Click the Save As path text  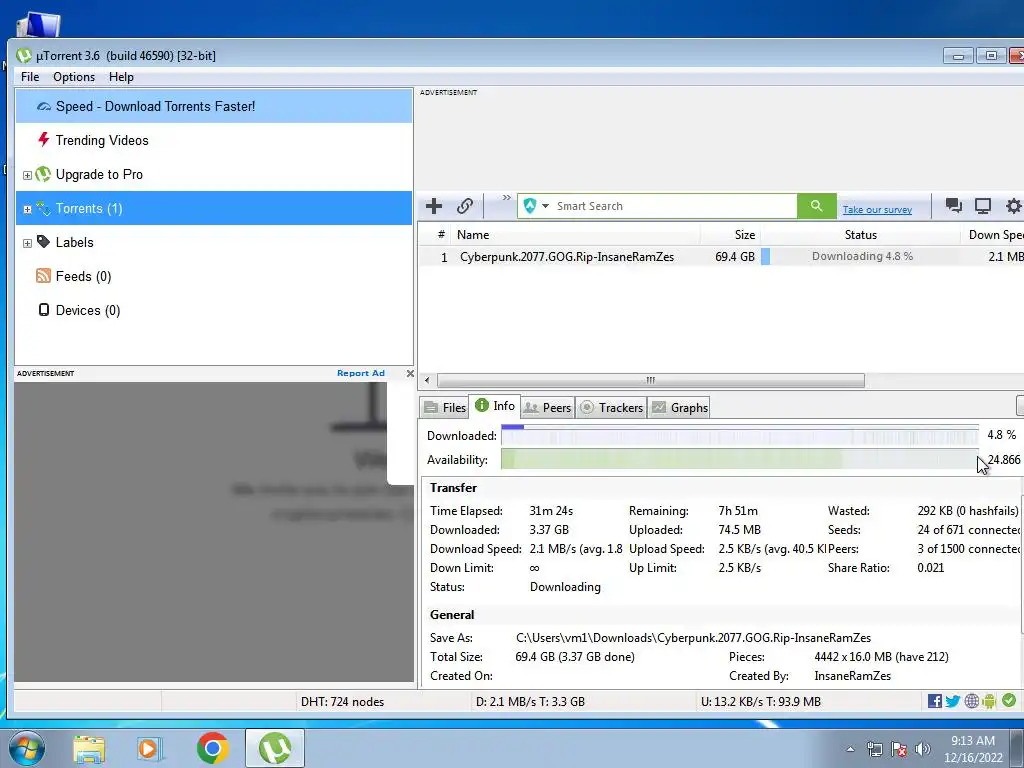[693, 638]
